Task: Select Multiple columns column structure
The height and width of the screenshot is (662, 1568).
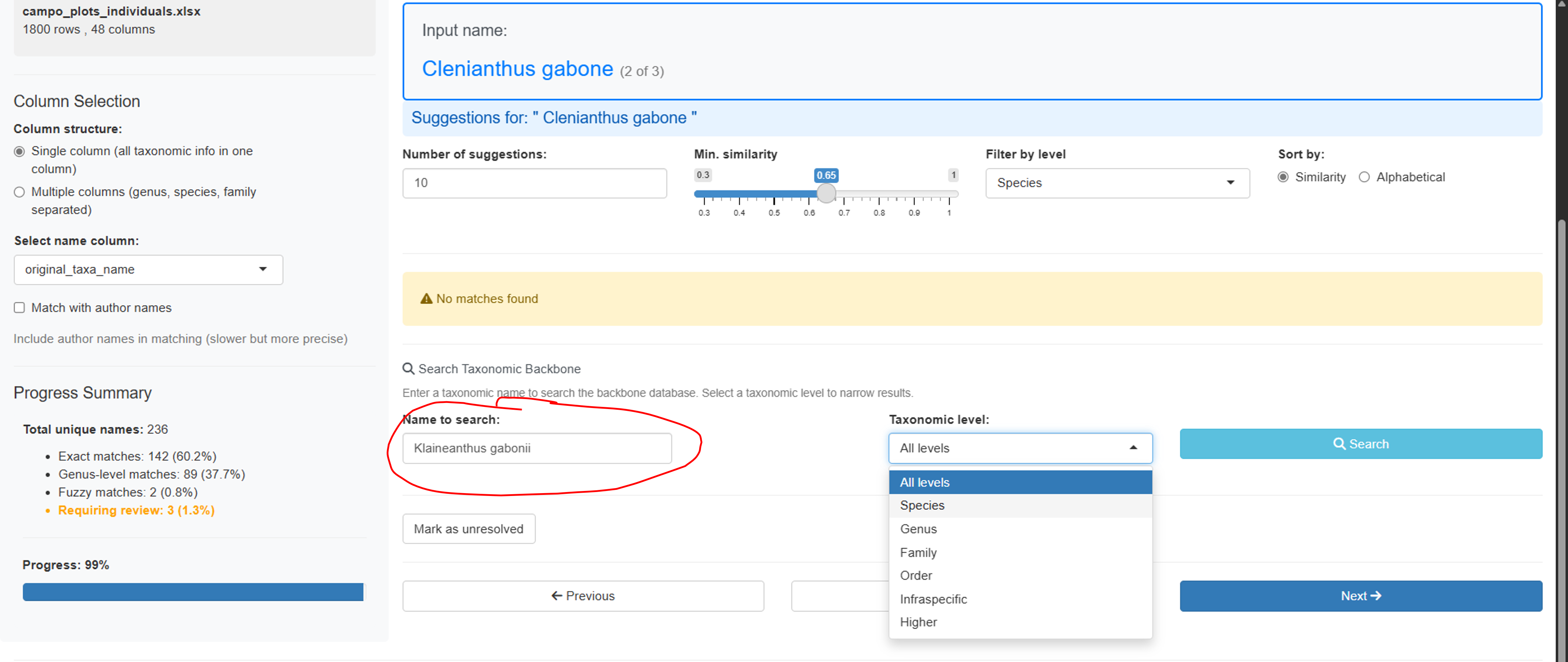Action: [19, 192]
